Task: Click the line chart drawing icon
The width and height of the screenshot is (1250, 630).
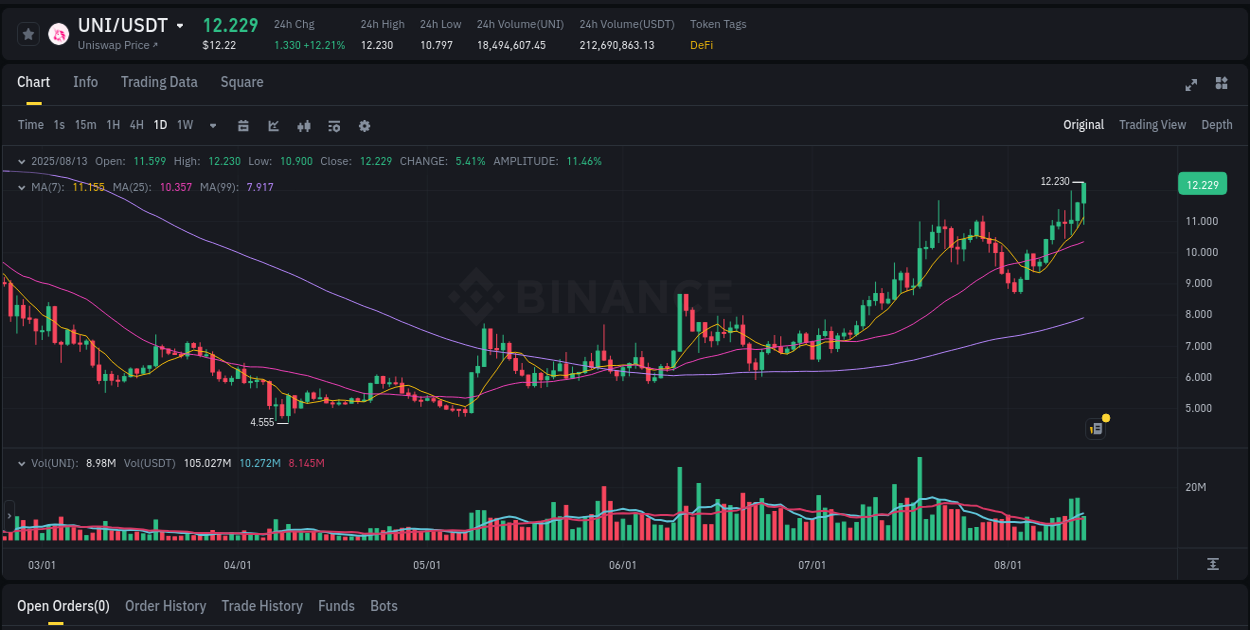Action: 273,125
